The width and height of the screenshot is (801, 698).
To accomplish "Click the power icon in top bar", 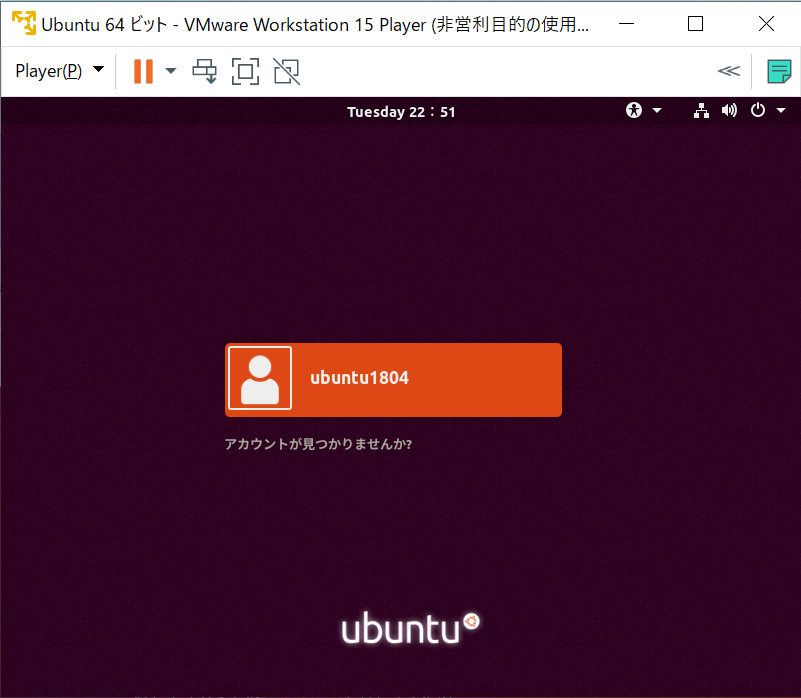I will [x=758, y=110].
